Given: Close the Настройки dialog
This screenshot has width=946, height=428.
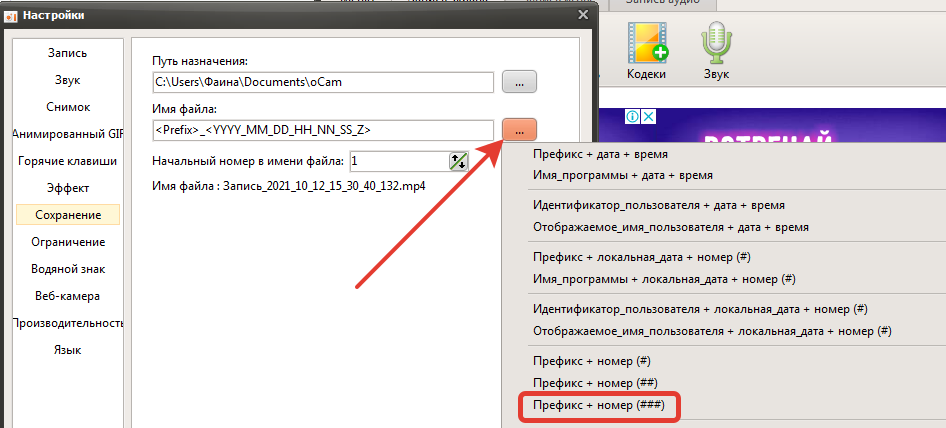Looking at the screenshot, I should coord(582,15).
